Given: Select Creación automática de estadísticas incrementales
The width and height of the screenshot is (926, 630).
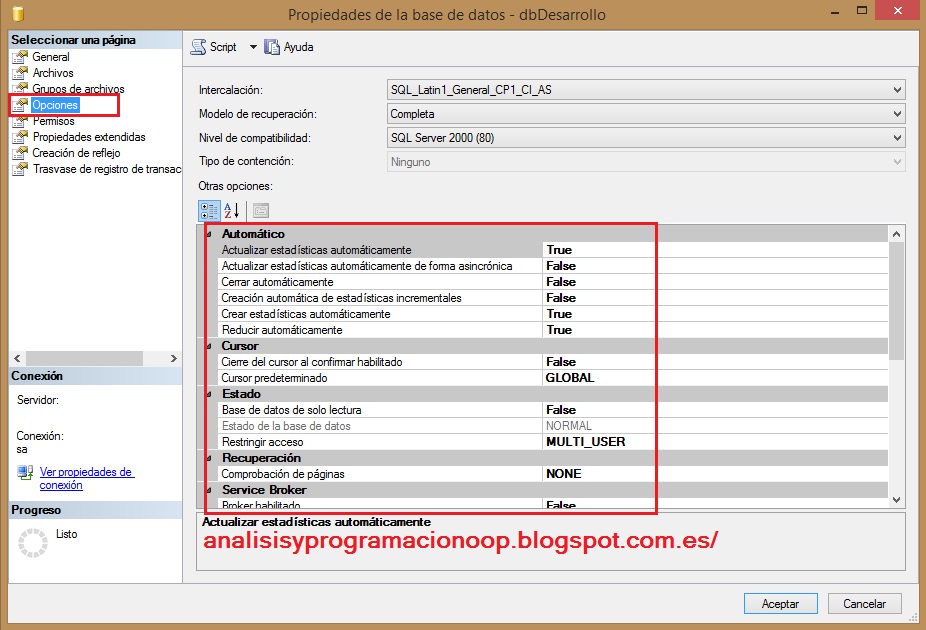Looking at the screenshot, I should 553,298.
